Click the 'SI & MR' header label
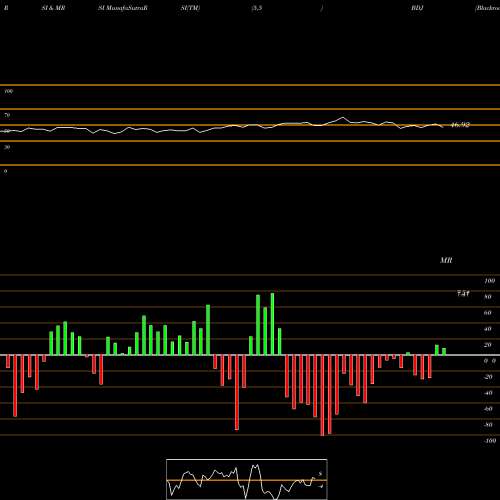This screenshot has width=500, height=500. tap(53, 8)
